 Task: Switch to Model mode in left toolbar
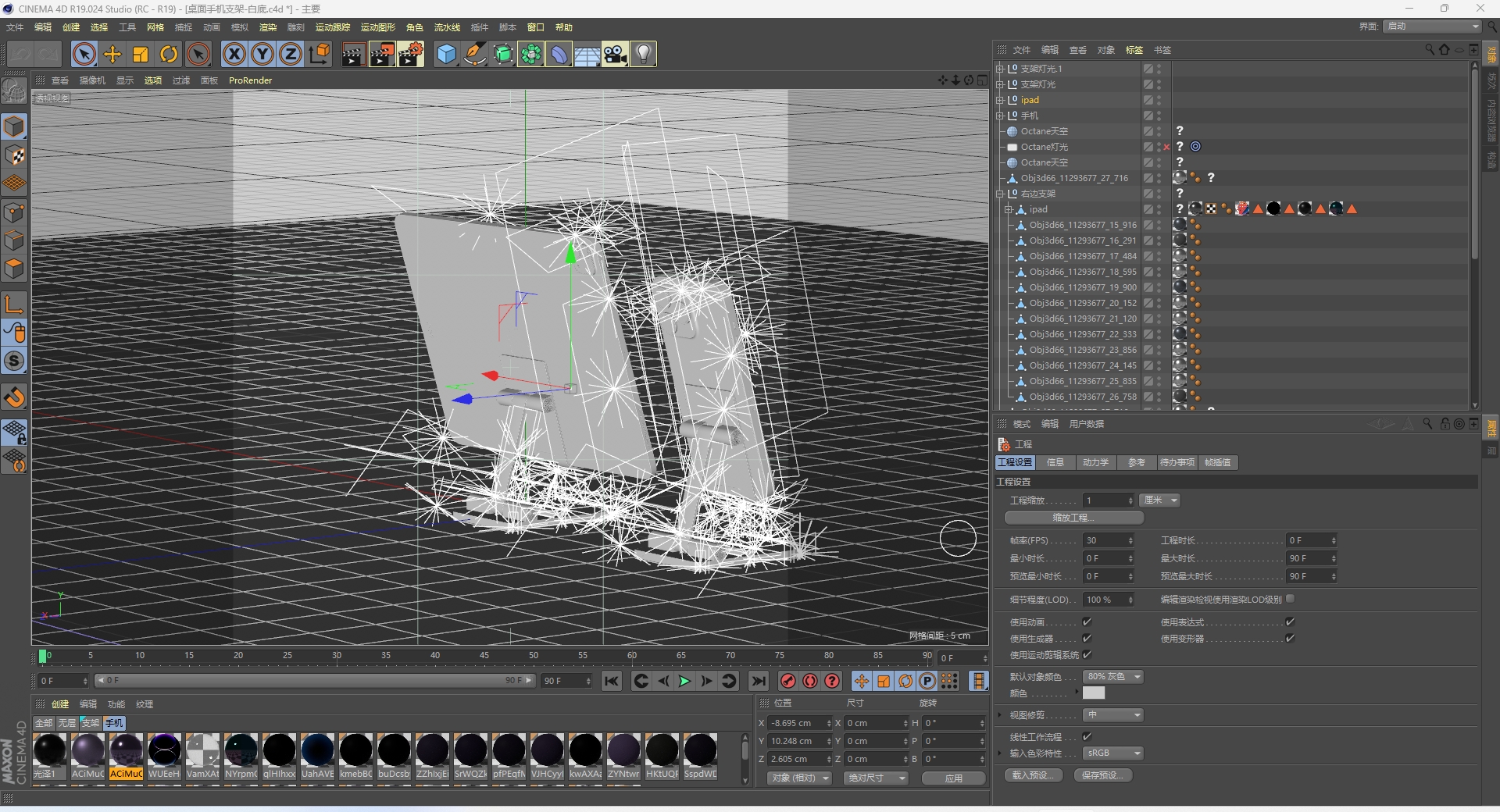[14, 126]
